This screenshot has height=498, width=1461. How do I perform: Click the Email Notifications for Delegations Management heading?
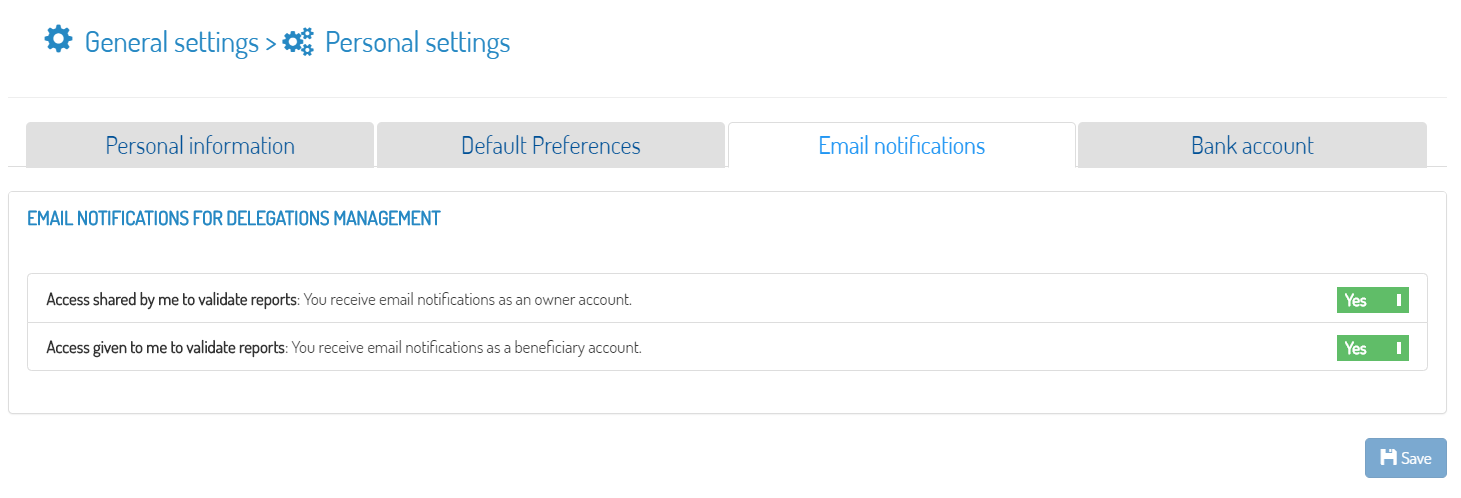point(234,218)
